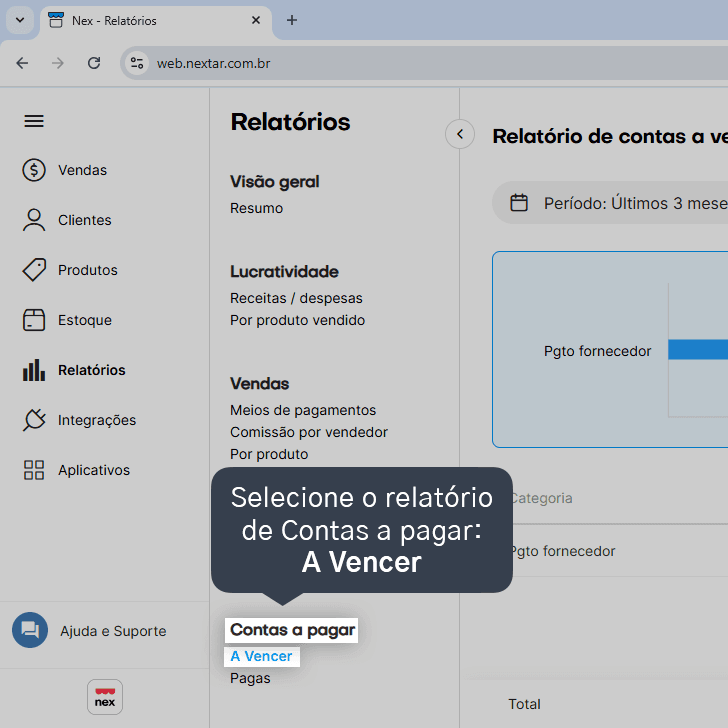Open the hamburger menu icon
Viewport: 728px width, 728px height.
coord(34,121)
